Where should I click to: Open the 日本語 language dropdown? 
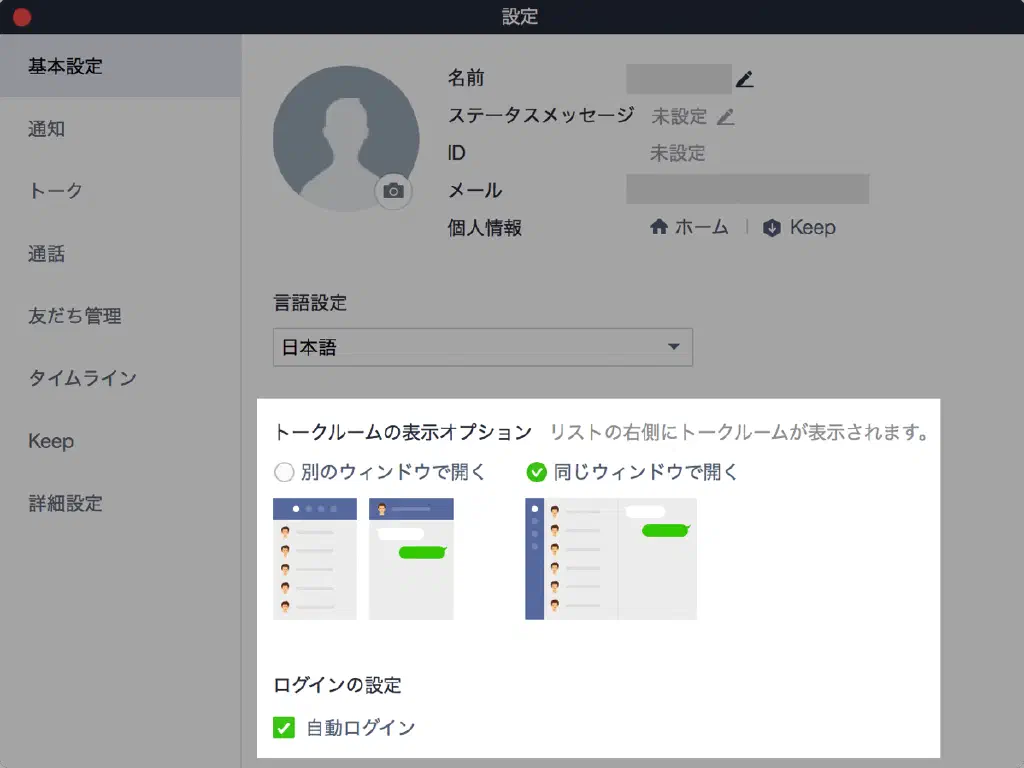tap(482, 347)
